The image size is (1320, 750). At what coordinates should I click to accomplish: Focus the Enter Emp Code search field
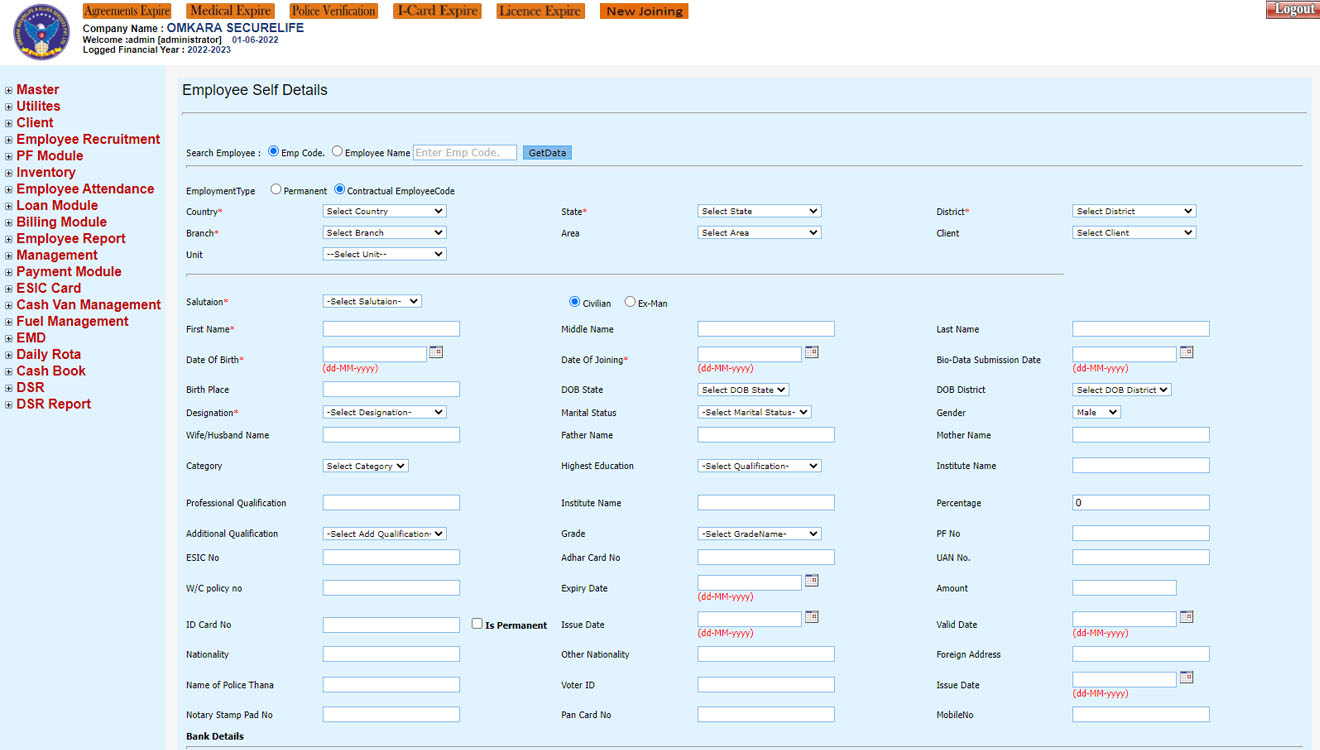[465, 153]
